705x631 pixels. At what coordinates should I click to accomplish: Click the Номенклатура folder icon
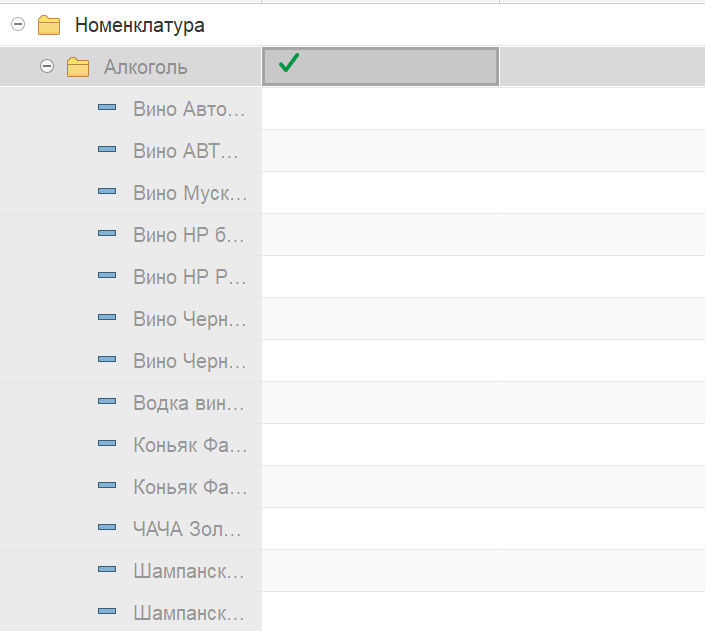49,25
